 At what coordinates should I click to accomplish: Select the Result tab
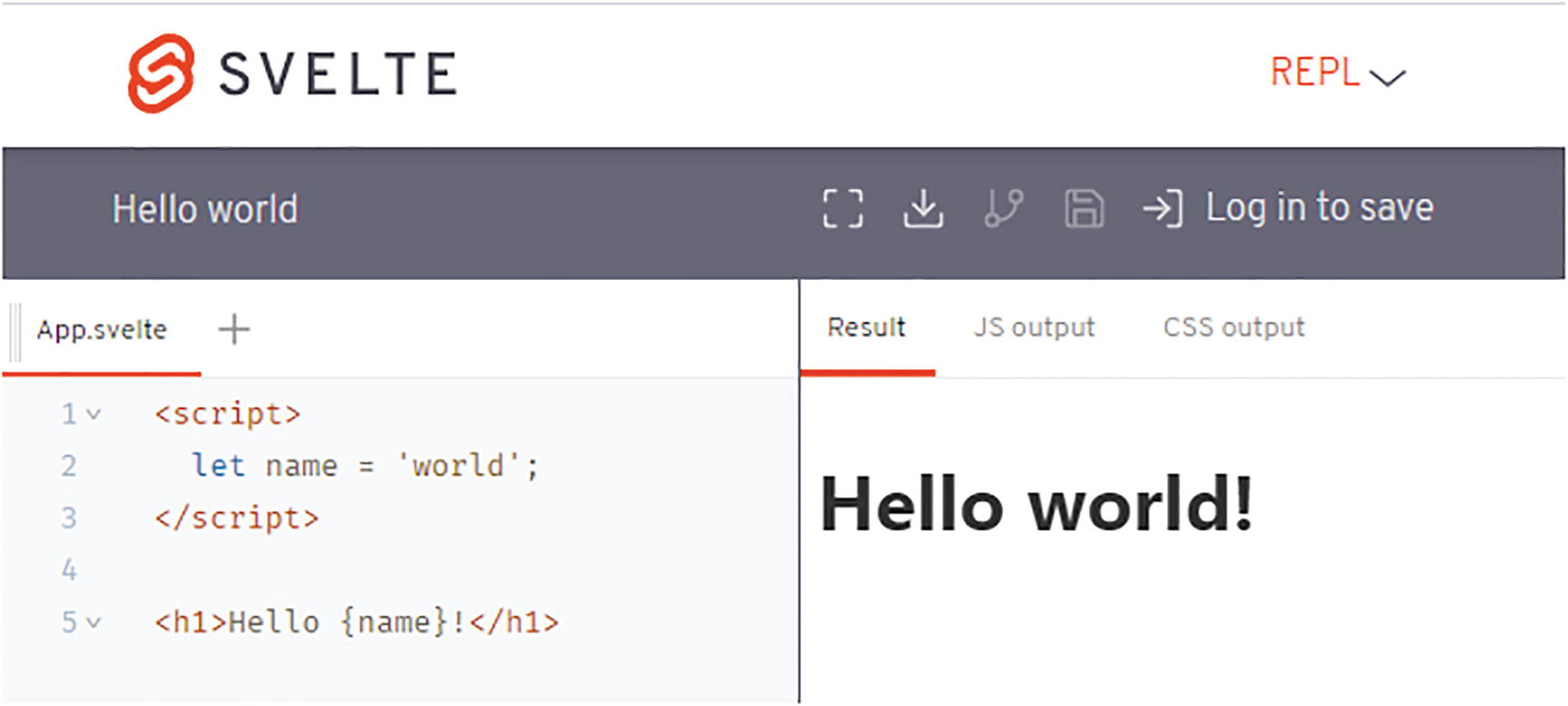click(x=866, y=327)
